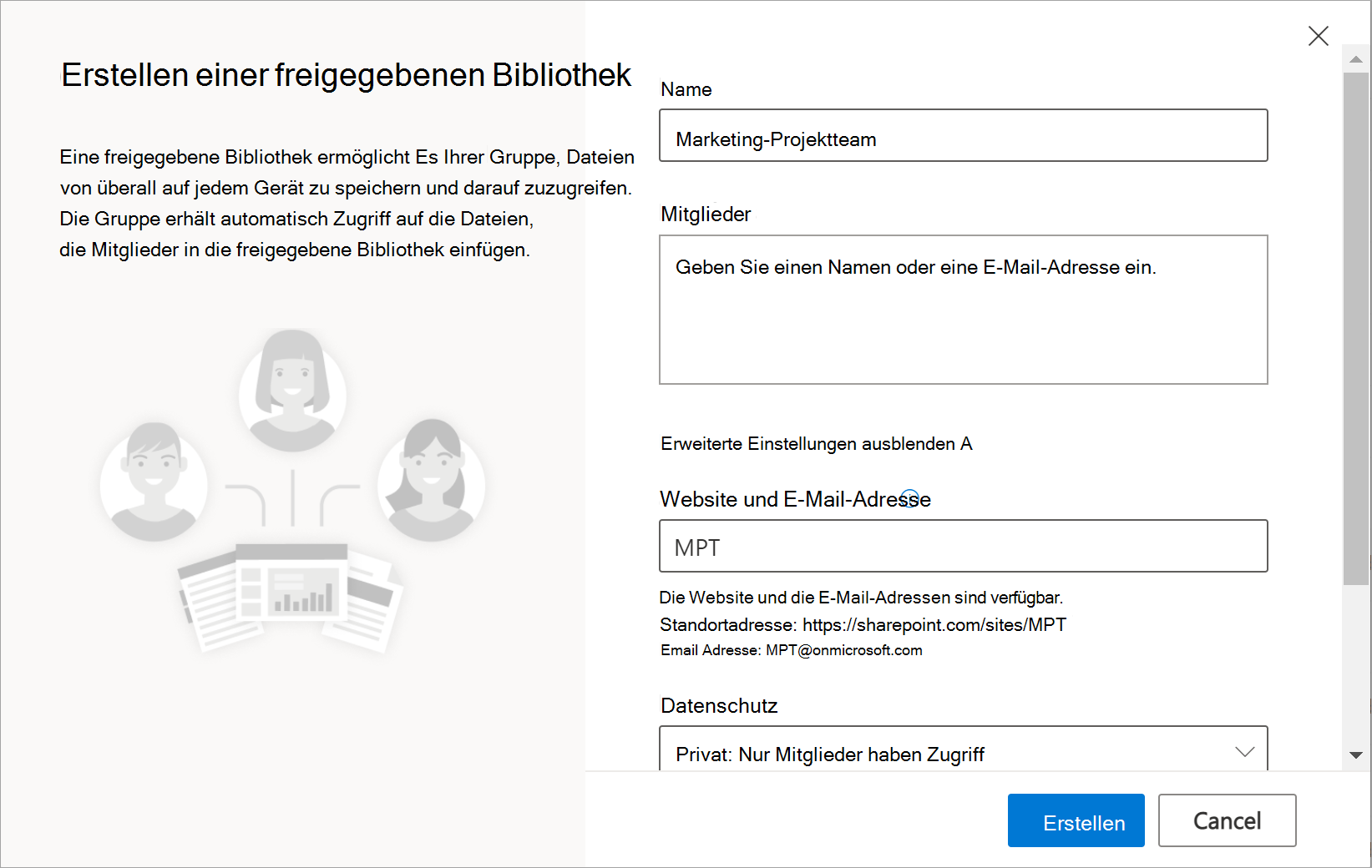Click the Mitglieder label
The height and width of the screenshot is (868, 1372).
click(x=706, y=214)
